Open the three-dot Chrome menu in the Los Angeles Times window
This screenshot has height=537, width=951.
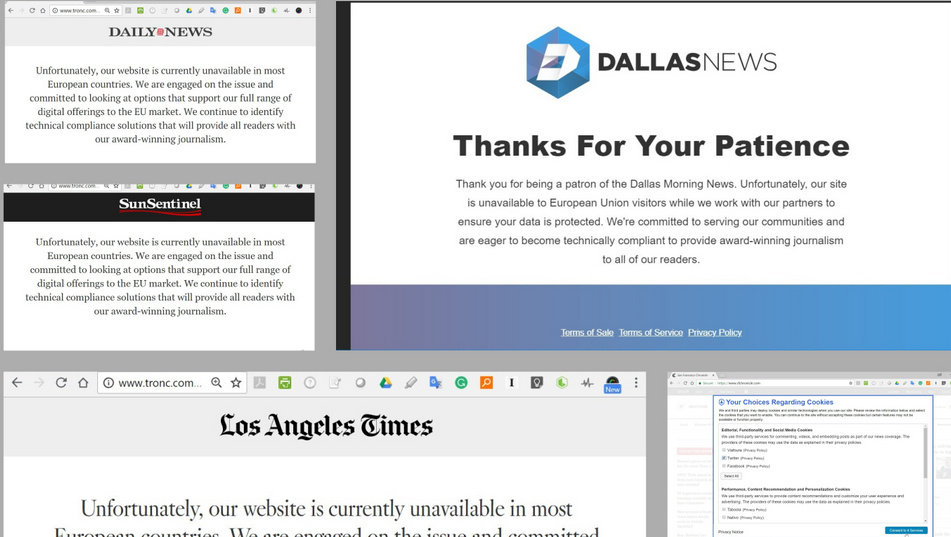pos(636,383)
